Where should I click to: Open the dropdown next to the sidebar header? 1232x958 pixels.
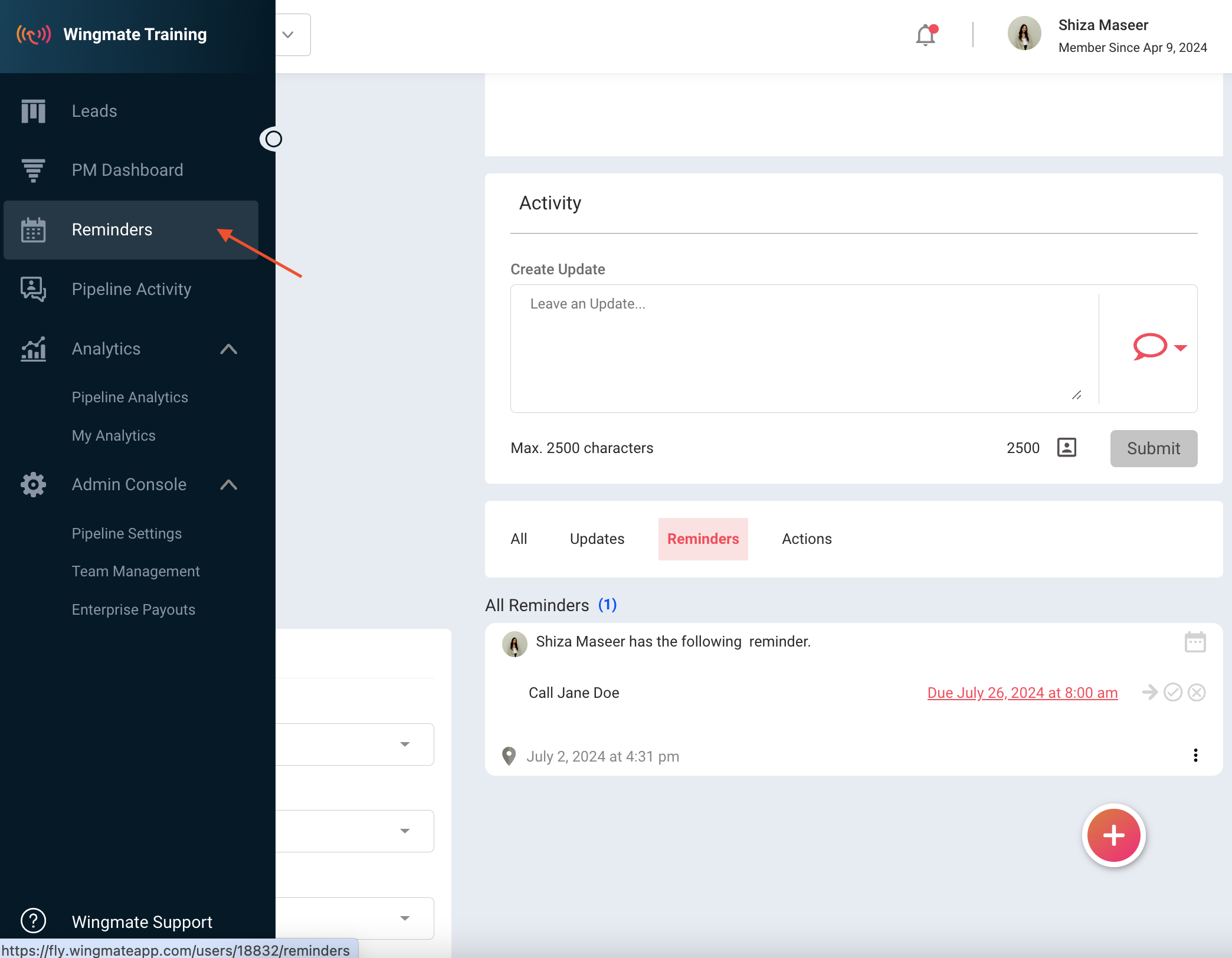tap(289, 35)
